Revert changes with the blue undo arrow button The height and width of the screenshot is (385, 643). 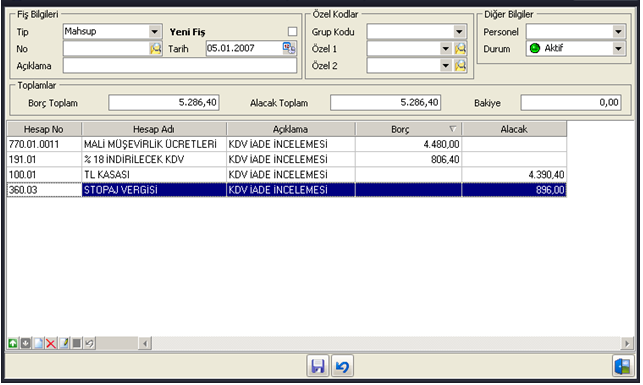tap(342, 366)
